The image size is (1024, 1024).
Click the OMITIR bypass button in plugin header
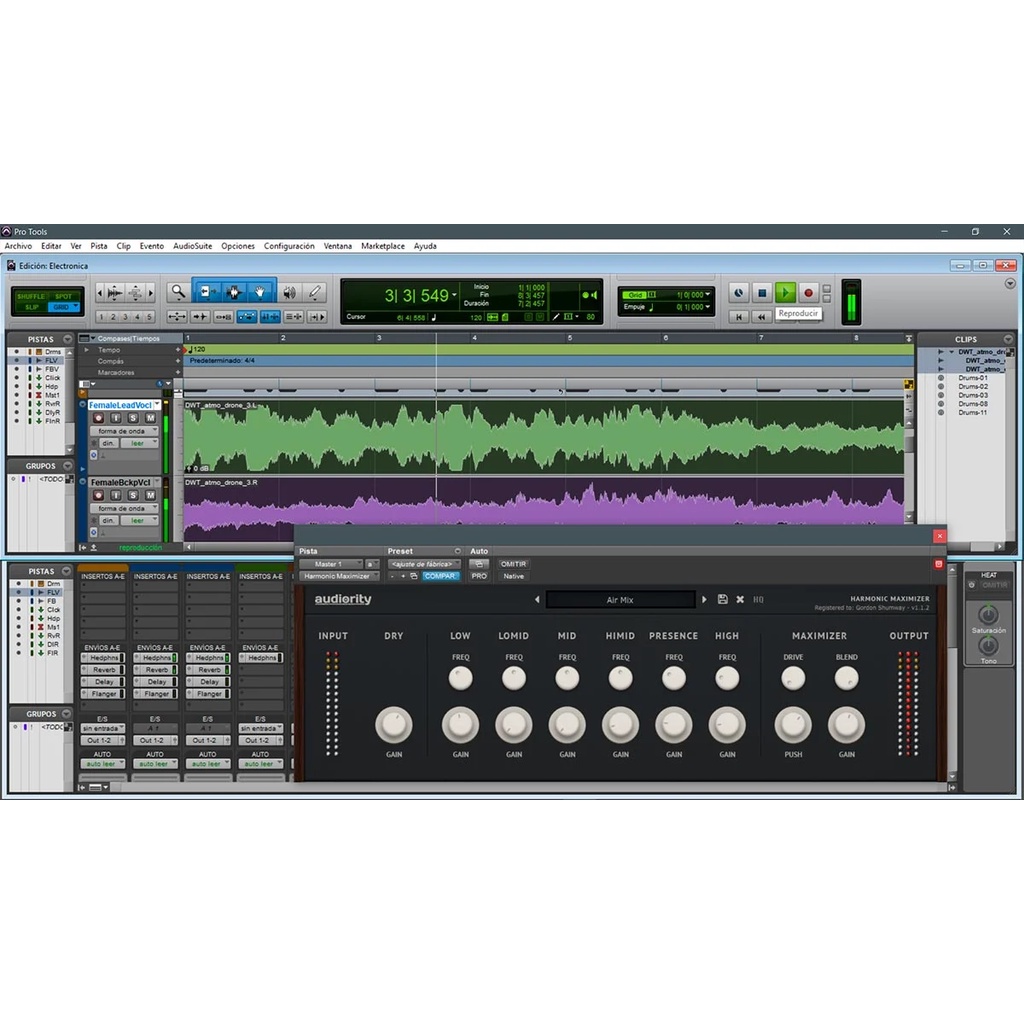[x=513, y=564]
